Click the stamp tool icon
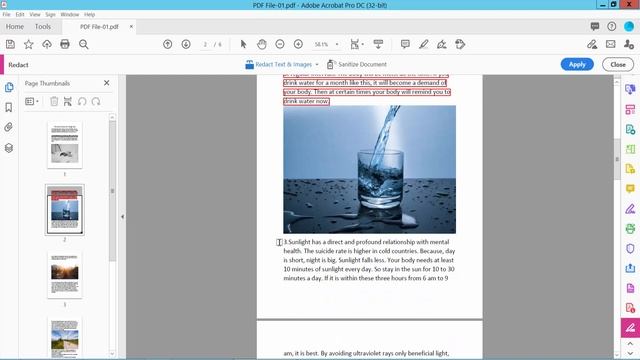Screen dimensions: 640x360 pyautogui.click(x=460, y=44)
